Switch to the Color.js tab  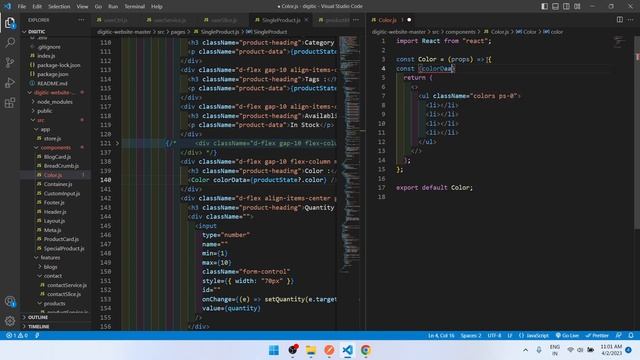coord(387,20)
